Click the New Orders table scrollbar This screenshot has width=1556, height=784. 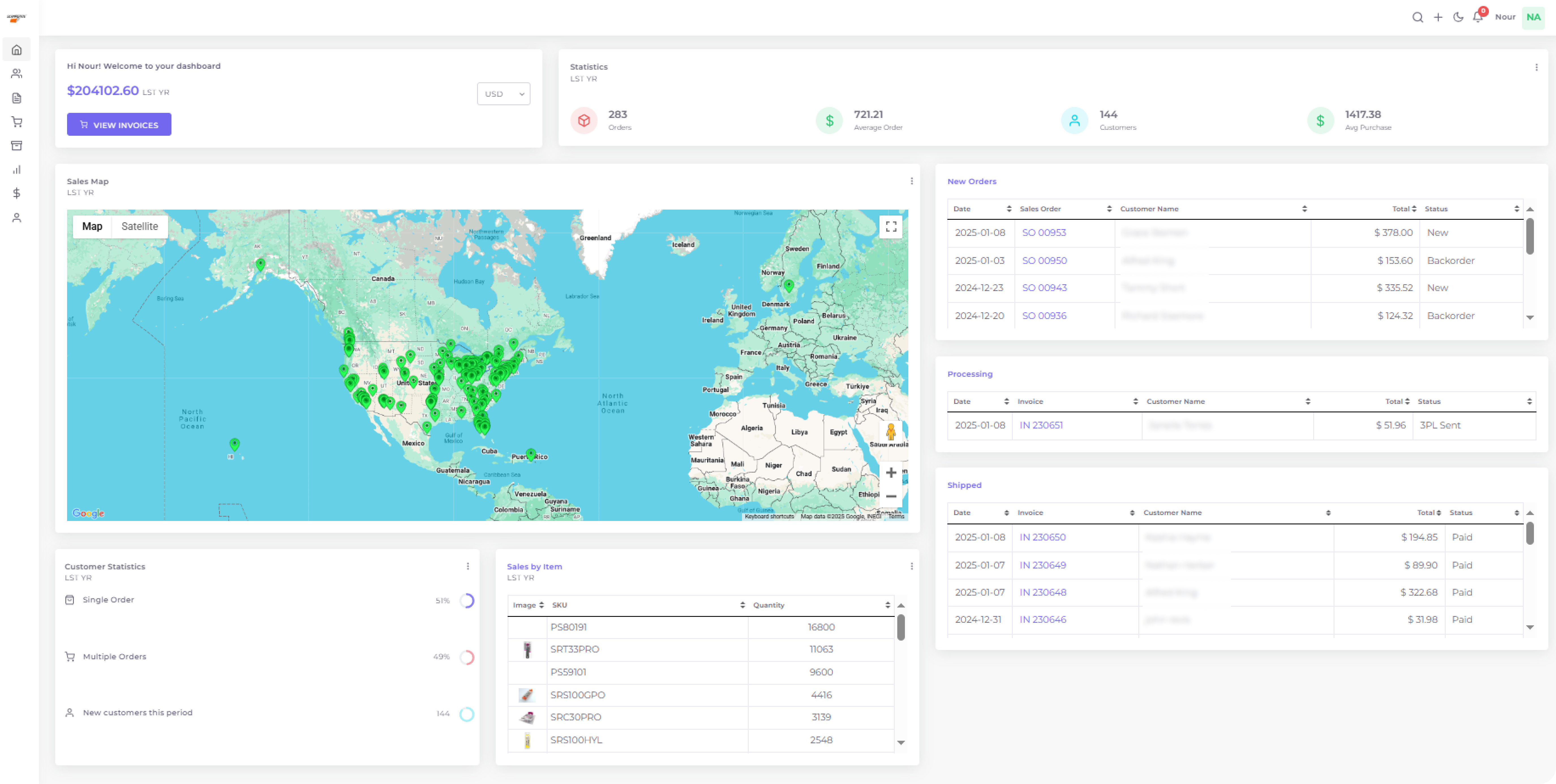[1530, 237]
